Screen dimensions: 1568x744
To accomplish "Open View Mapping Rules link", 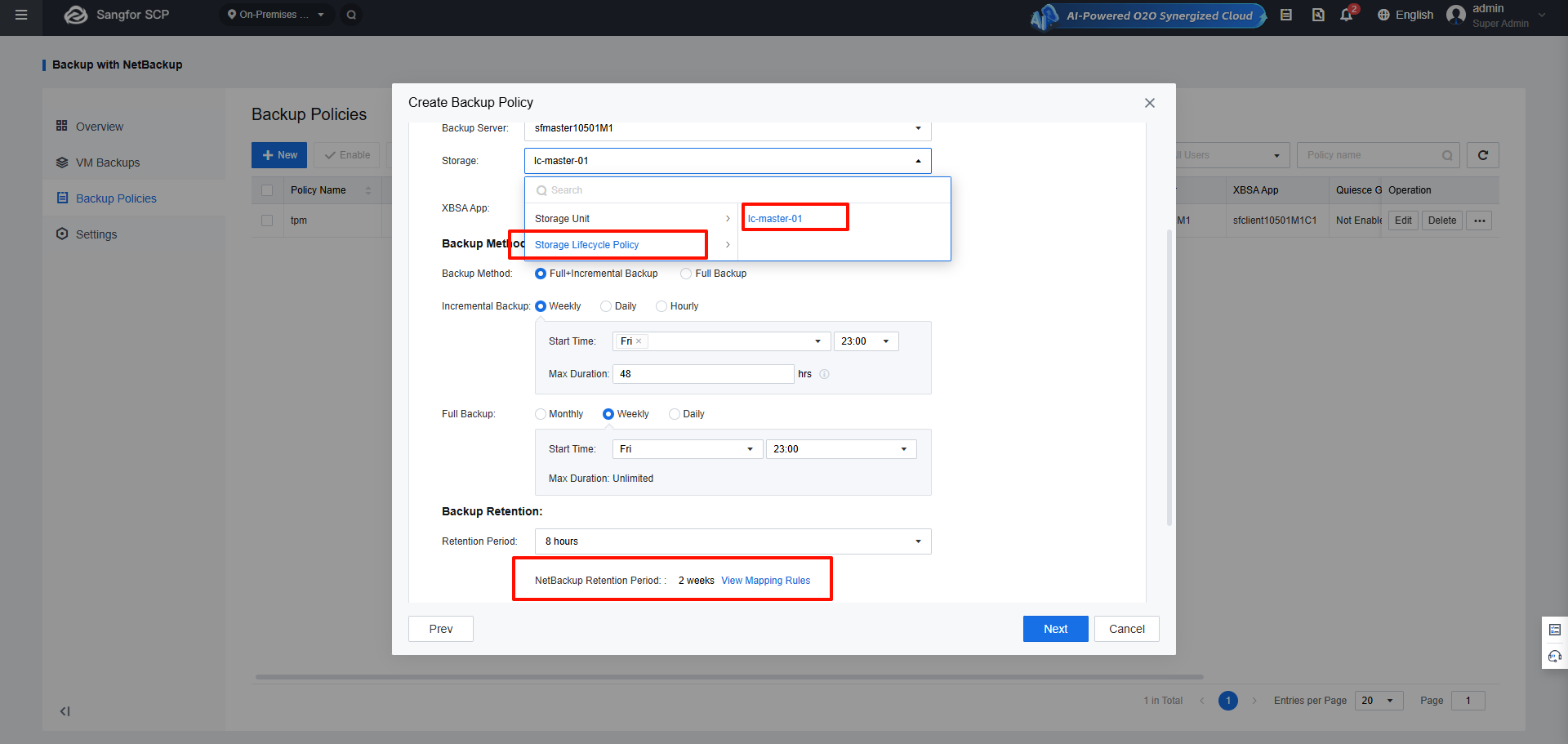I will pos(766,581).
